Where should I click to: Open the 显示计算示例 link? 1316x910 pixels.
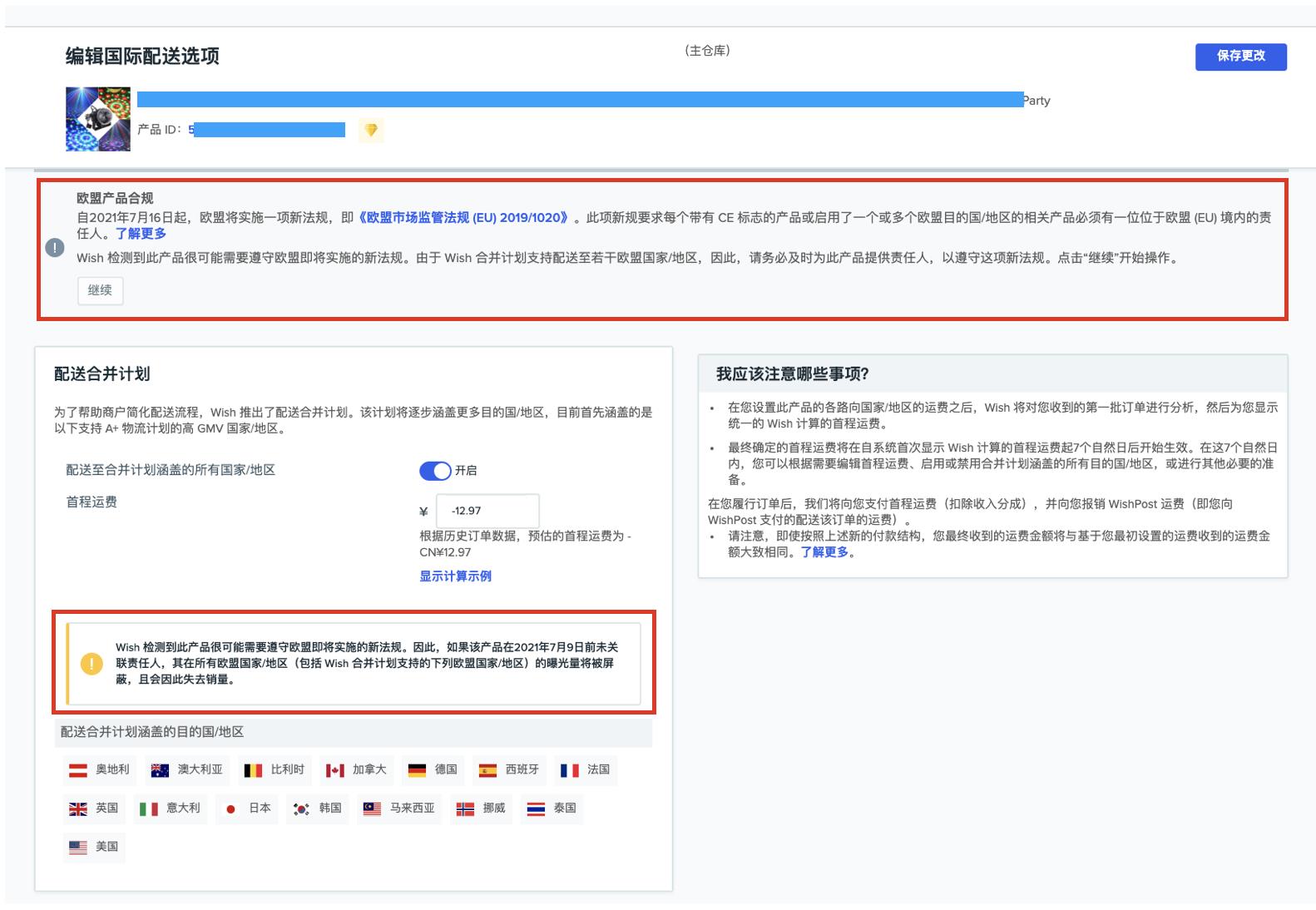tap(455, 576)
